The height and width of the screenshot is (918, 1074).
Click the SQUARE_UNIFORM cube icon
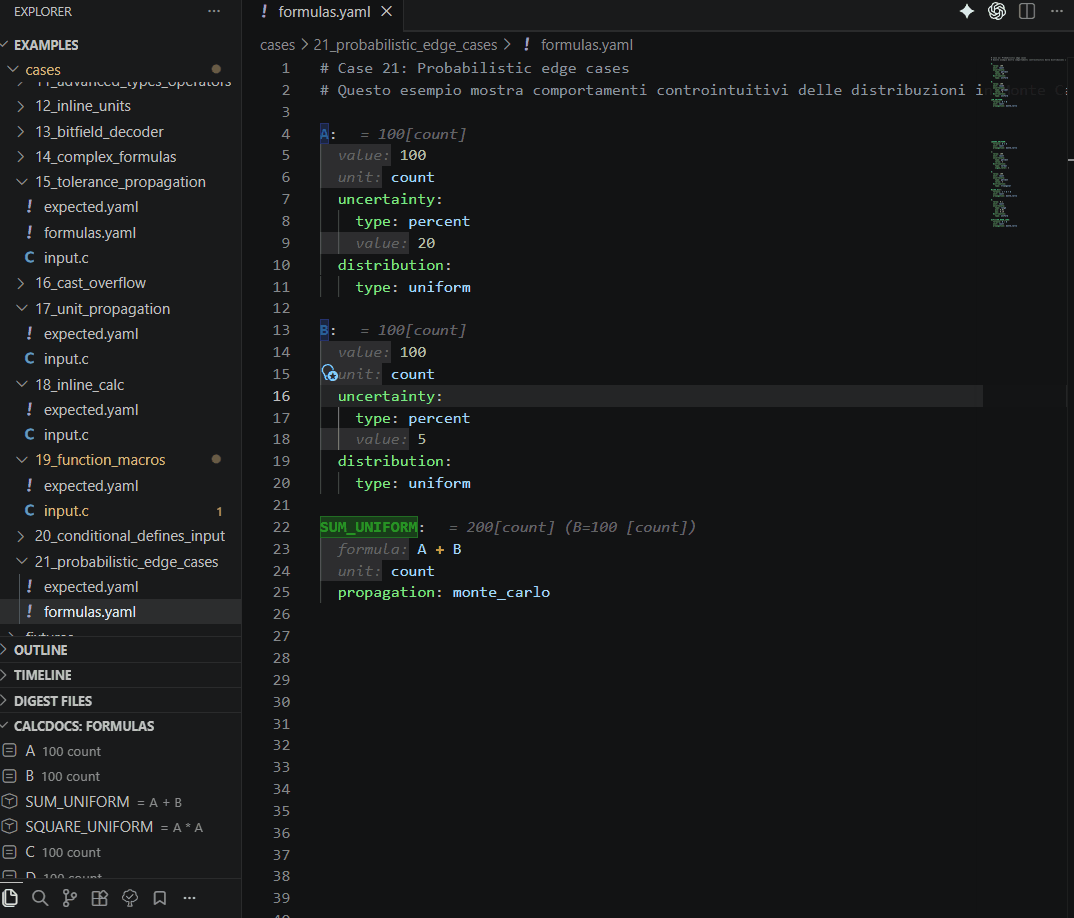10,827
